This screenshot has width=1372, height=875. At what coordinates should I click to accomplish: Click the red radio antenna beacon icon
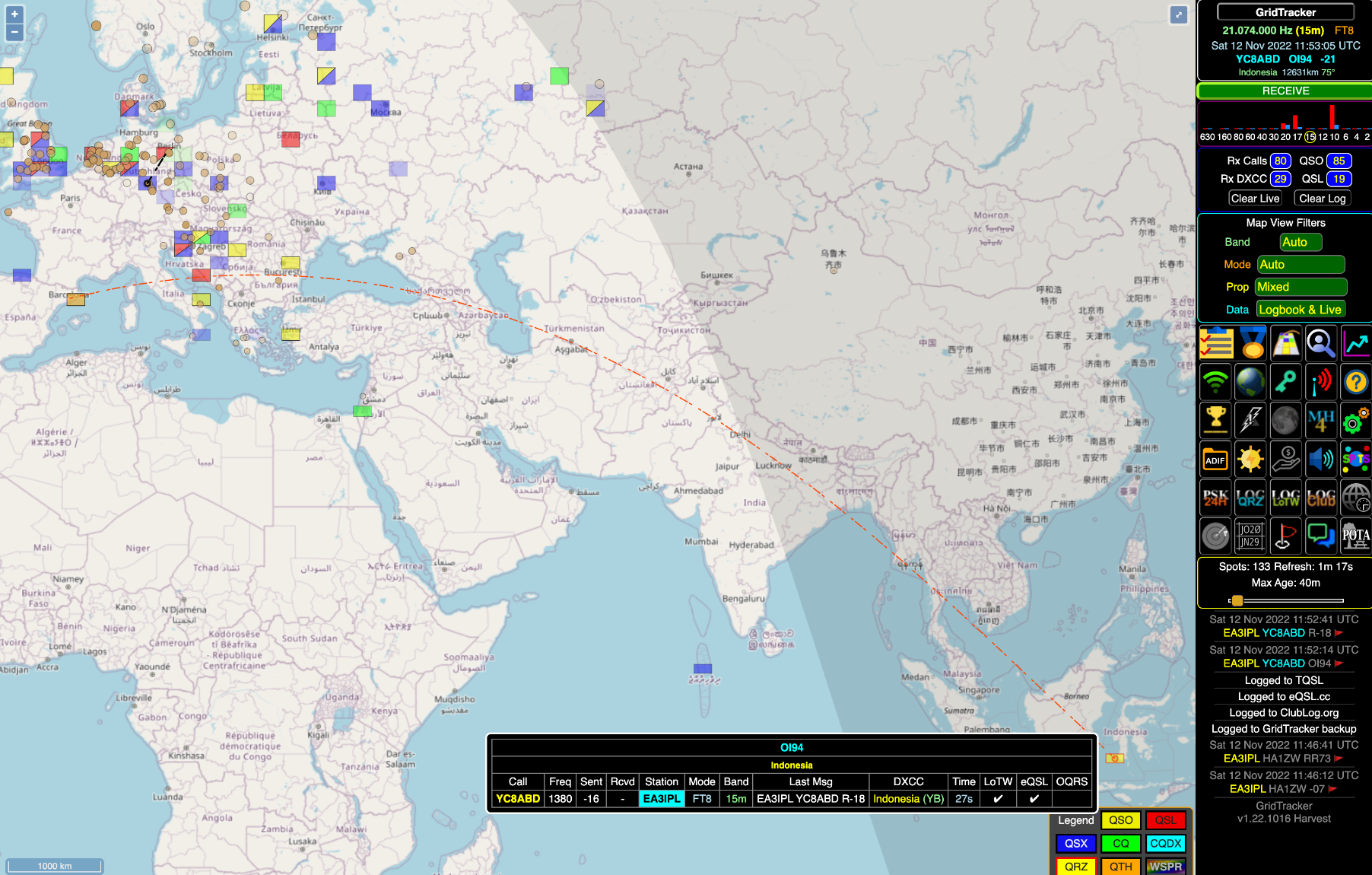1321,381
